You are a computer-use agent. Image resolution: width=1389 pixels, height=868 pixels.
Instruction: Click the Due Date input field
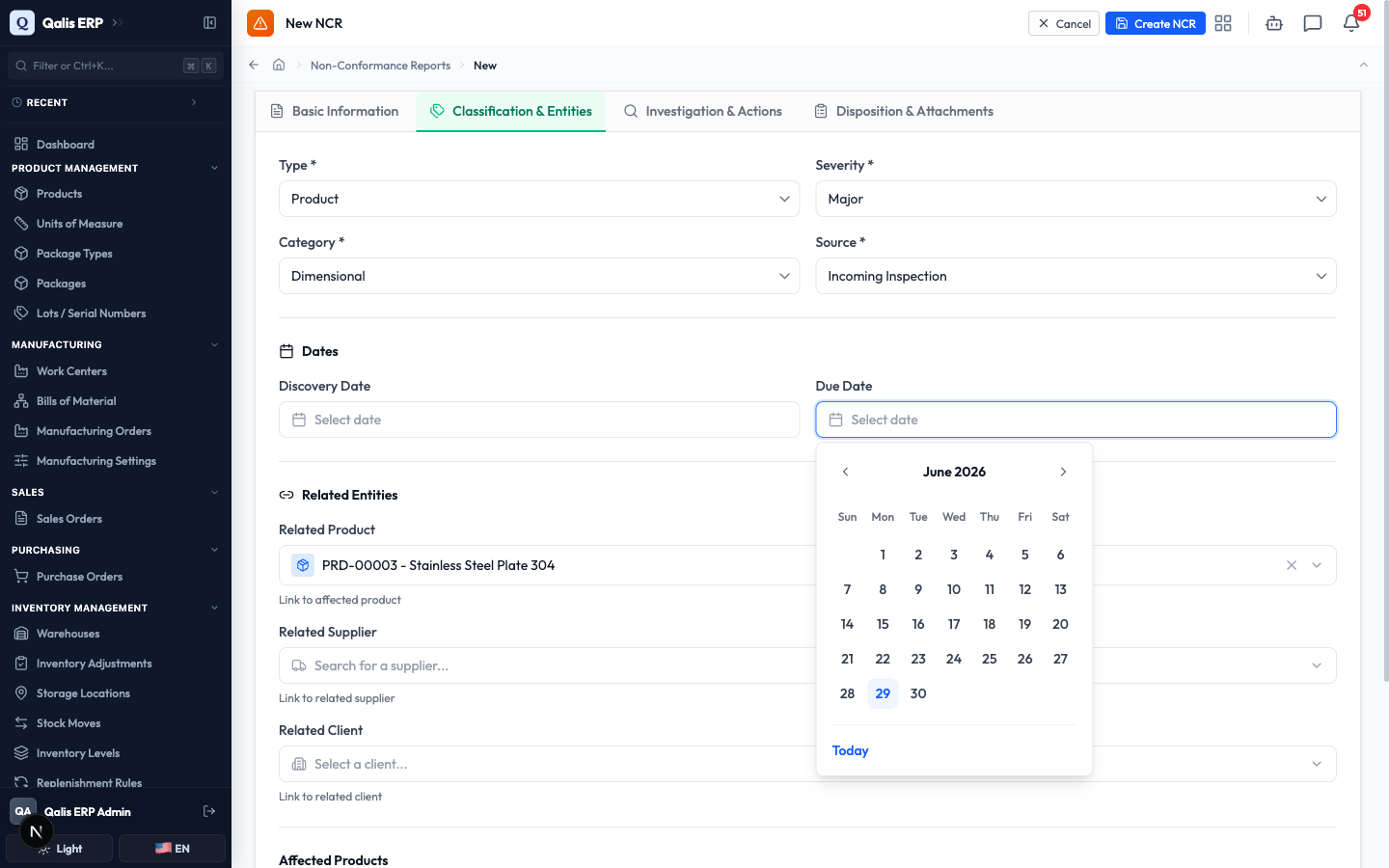1076,420
